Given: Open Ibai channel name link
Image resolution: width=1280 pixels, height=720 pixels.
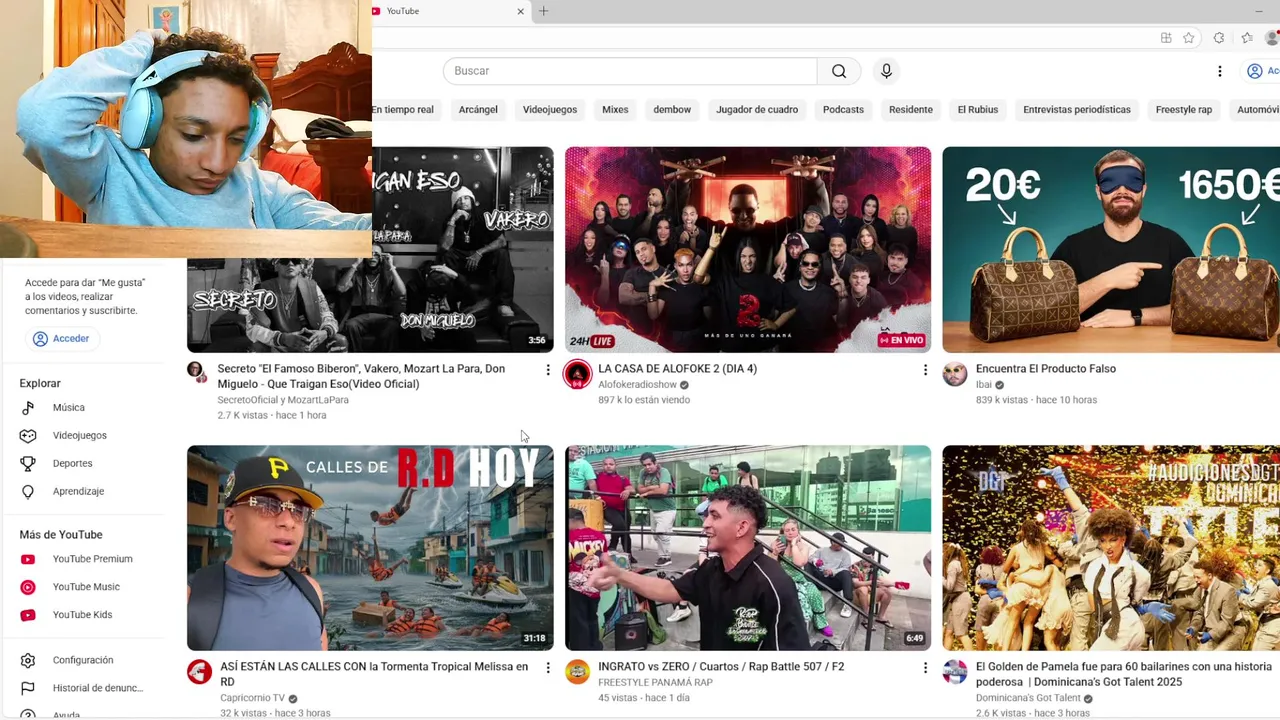Looking at the screenshot, I should click(983, 385).
